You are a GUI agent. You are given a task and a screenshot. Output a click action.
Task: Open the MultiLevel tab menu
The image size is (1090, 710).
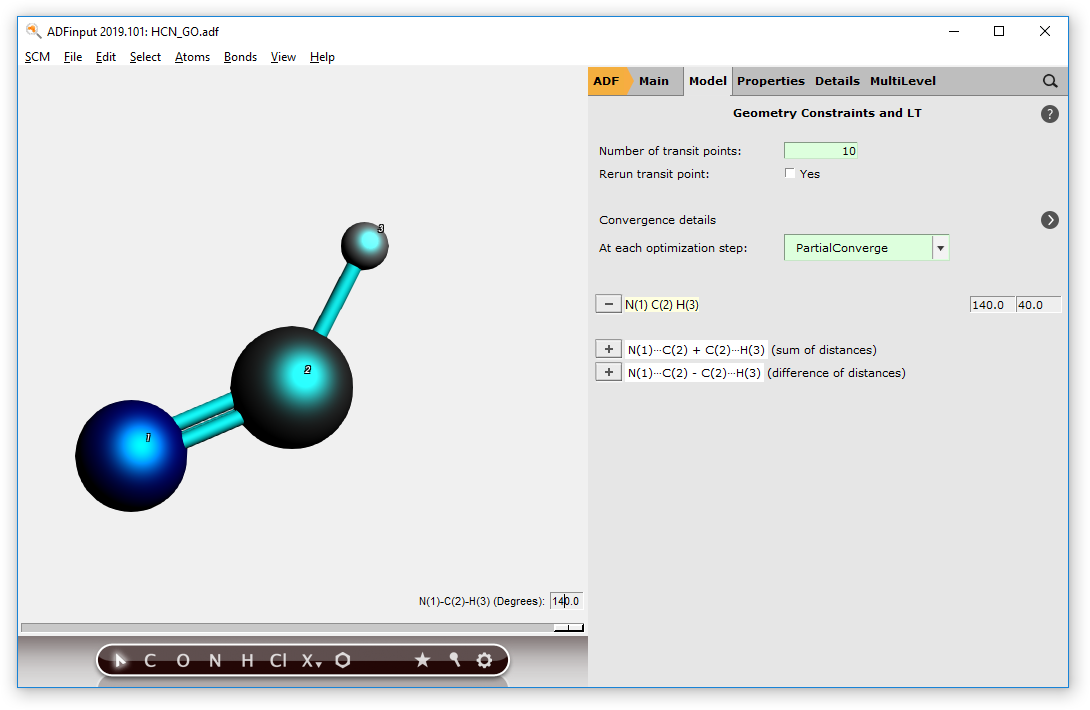click(x=902, y=81)
